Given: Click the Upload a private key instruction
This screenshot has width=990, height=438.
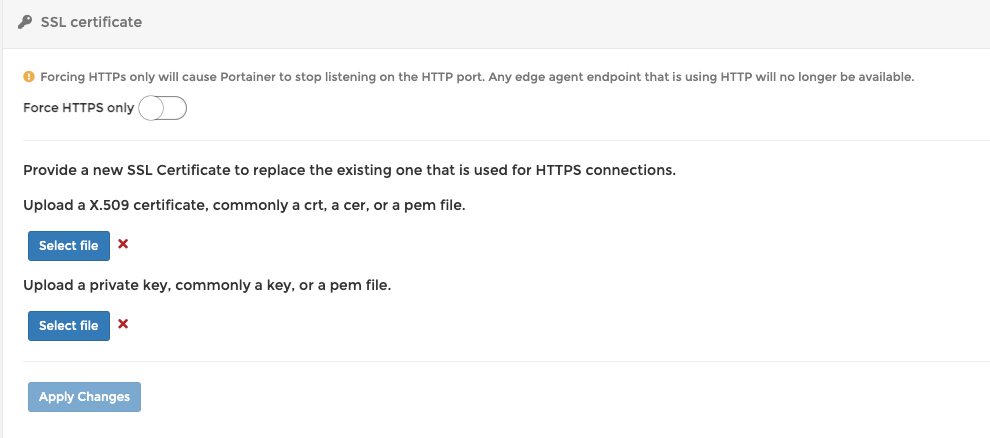Looking at the screenshot, I should click(x=207, y=285).
